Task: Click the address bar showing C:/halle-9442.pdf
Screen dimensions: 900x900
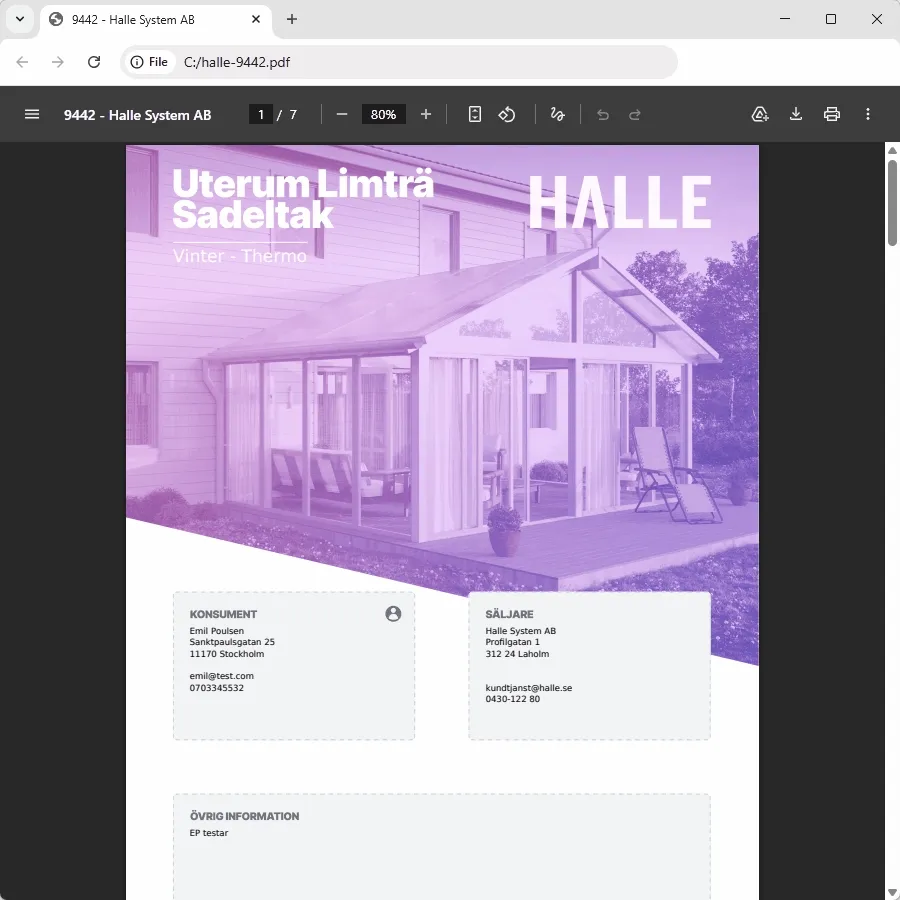Action: coord(399,62)
